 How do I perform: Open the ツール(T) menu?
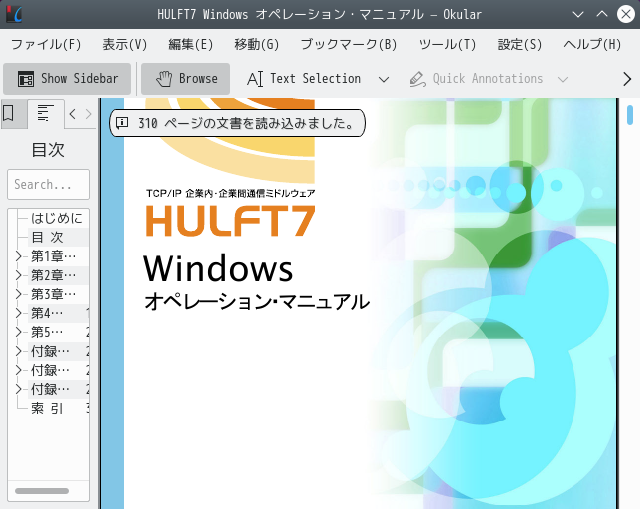(x=447, y=44)
